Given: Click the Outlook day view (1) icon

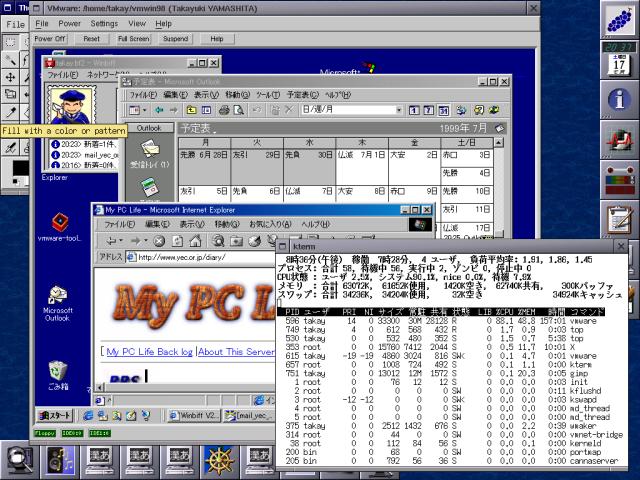Looking at the screenshot, I should [414, 110].
